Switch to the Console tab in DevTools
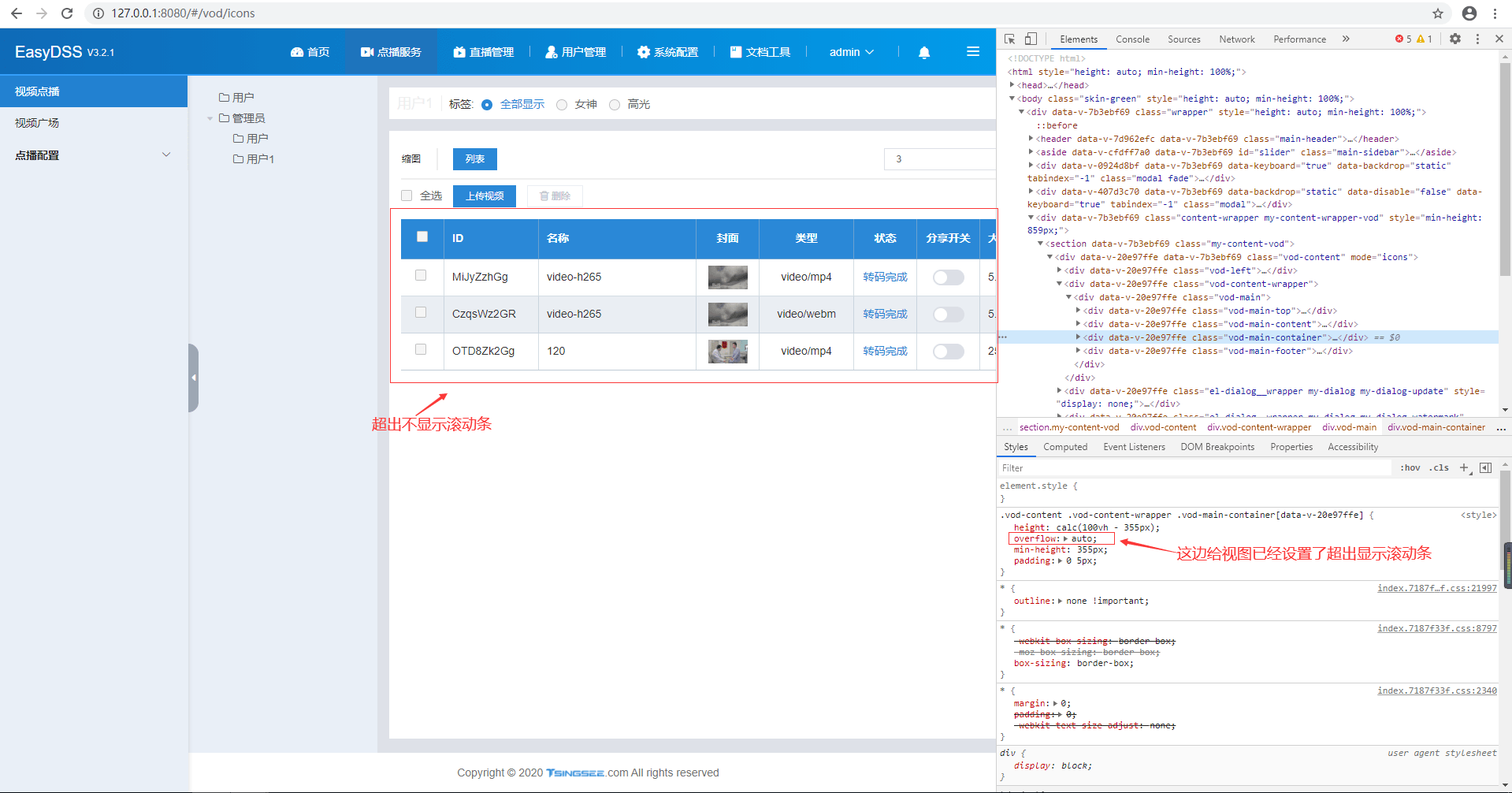Viewport: 1512px width, 793px height. (x=1132, y=39)
